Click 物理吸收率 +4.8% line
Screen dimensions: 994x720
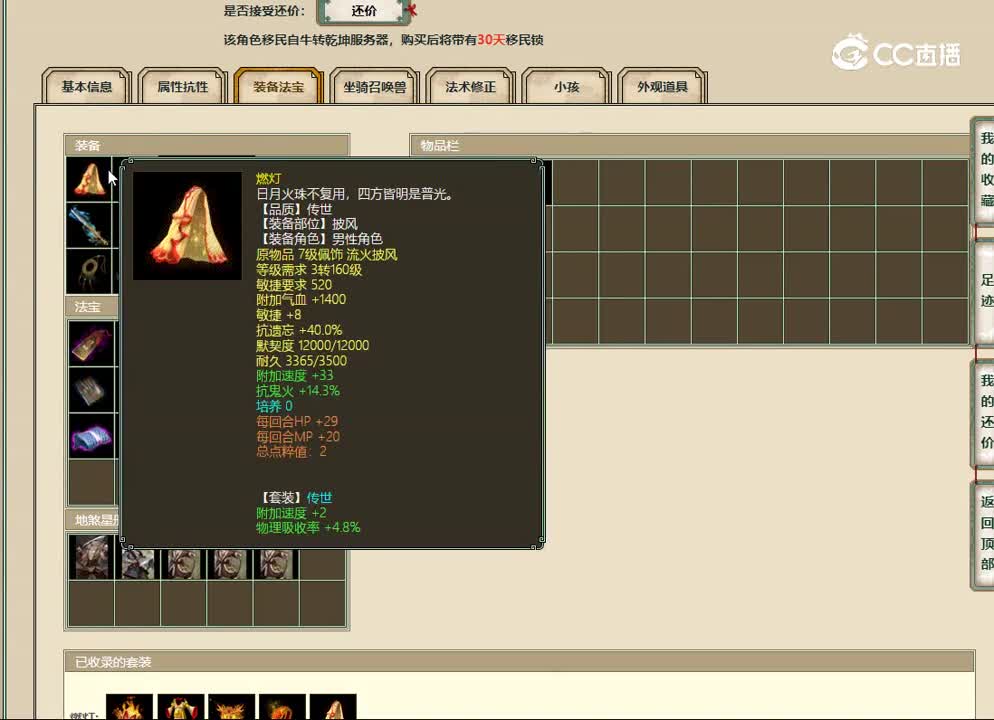pos(308,528)
